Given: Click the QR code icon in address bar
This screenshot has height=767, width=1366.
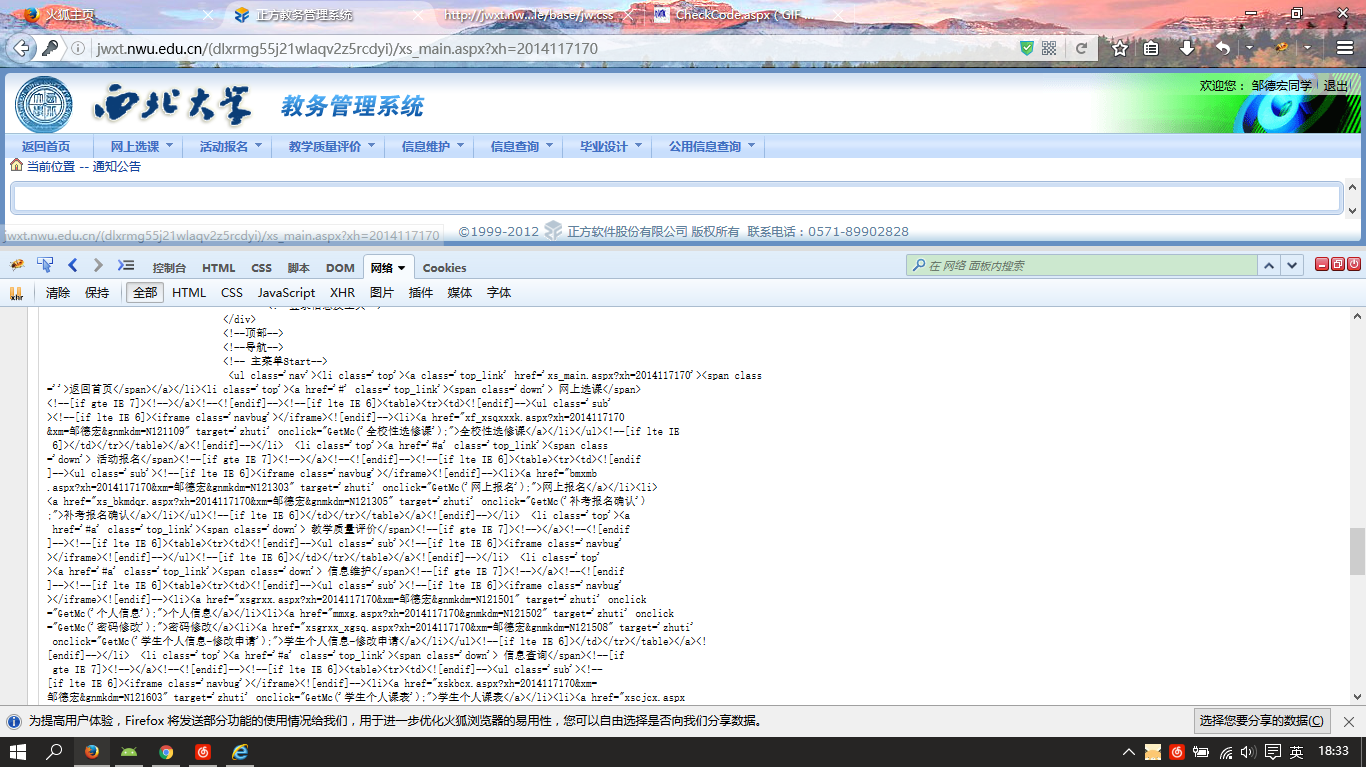Looking at the screenshot, I should pyautogui.click(x=1049, y=48).
